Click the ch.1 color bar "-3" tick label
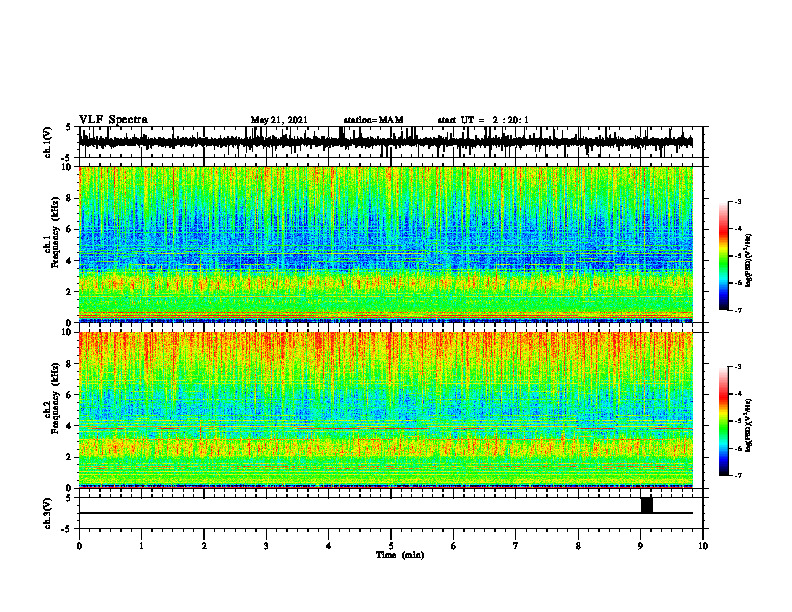Viewport: 792px width, 612px height. 738,202
